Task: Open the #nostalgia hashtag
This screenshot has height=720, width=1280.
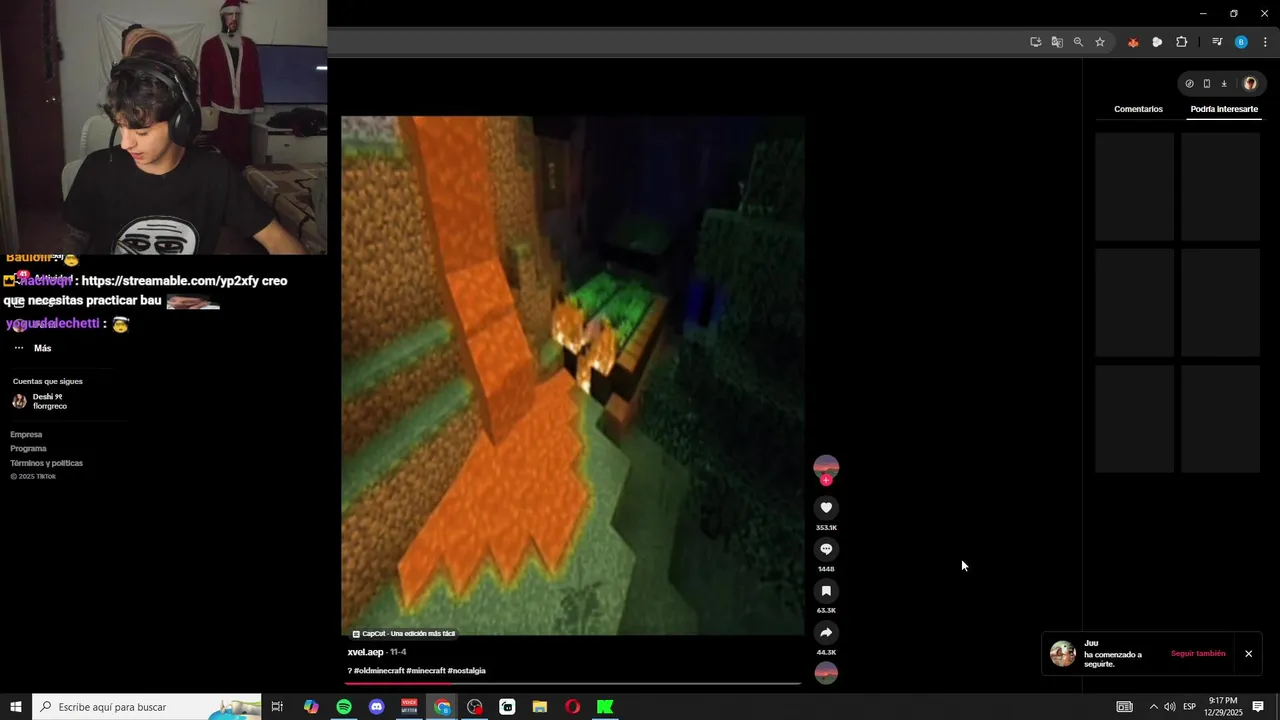Action: pyautogui.click(x=467, y=671)
